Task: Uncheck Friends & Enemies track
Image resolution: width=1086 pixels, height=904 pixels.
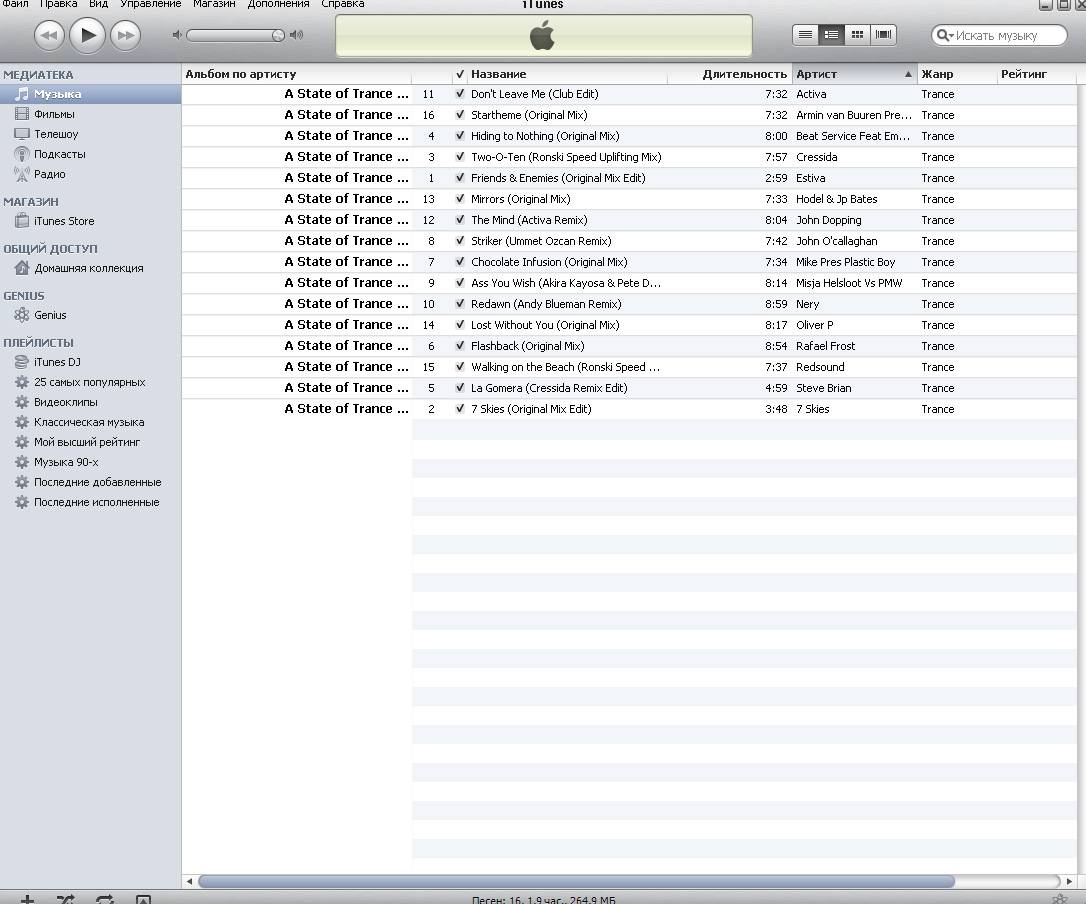Action: (x=460, y=178)
